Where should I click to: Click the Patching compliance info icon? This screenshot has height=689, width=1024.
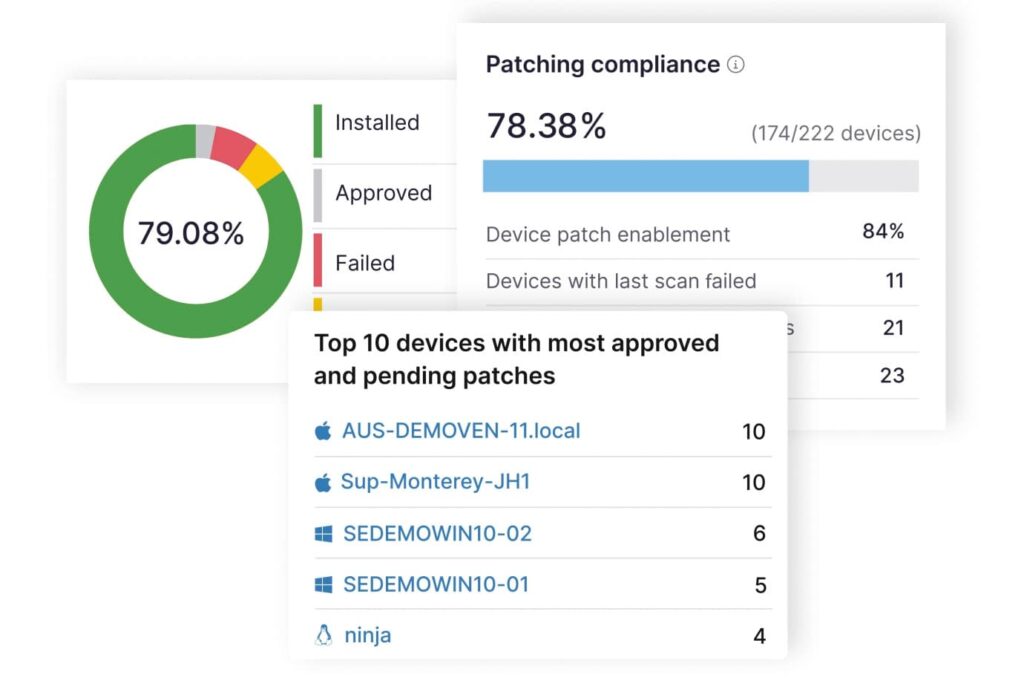(x=737, y=64)
